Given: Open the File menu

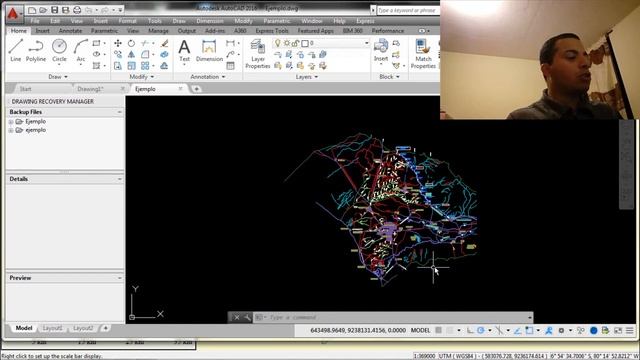Looking at the screenshot, I should pyautogui.click(x=35, y=21).
